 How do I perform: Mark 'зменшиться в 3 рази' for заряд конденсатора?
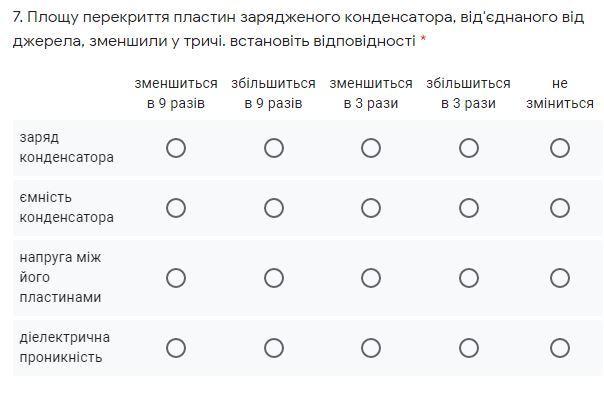point(371,148)
